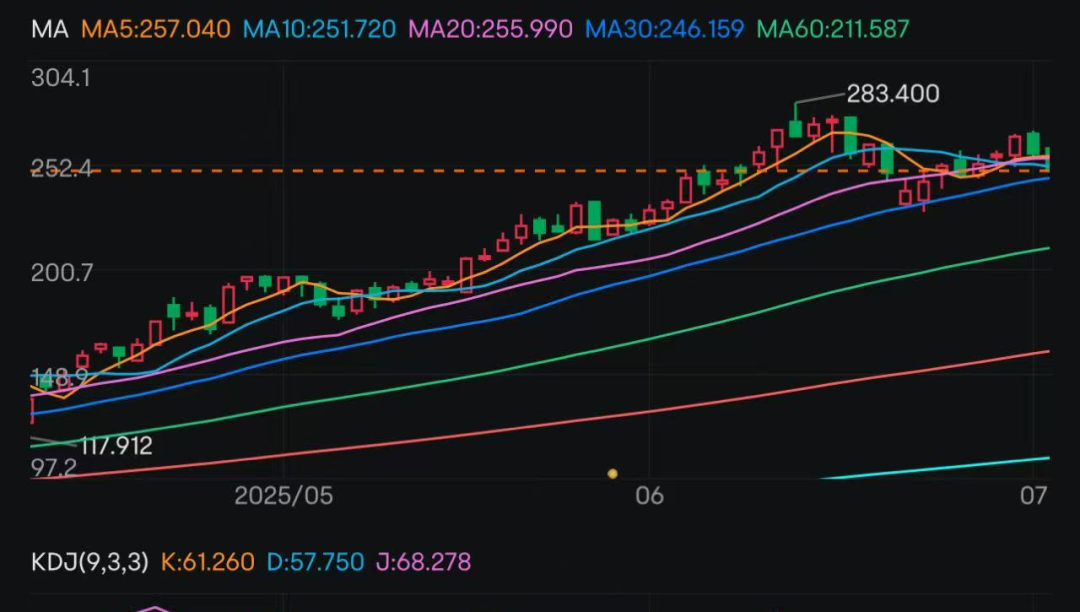This screenshot has width=1080, height=612.
Task: Select the MA10:251.720 indicator value
Action: (320, 29)
